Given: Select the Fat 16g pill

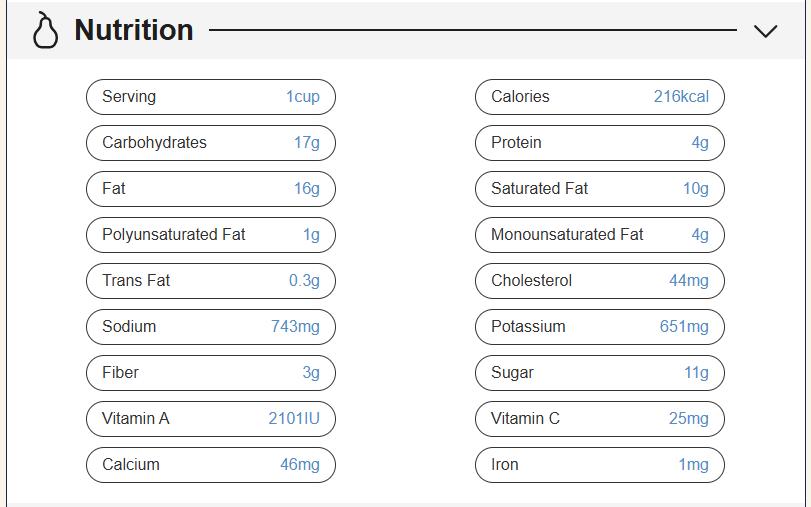Looking at the screenshot, I should pyautogui.click(x=210, y=189).
